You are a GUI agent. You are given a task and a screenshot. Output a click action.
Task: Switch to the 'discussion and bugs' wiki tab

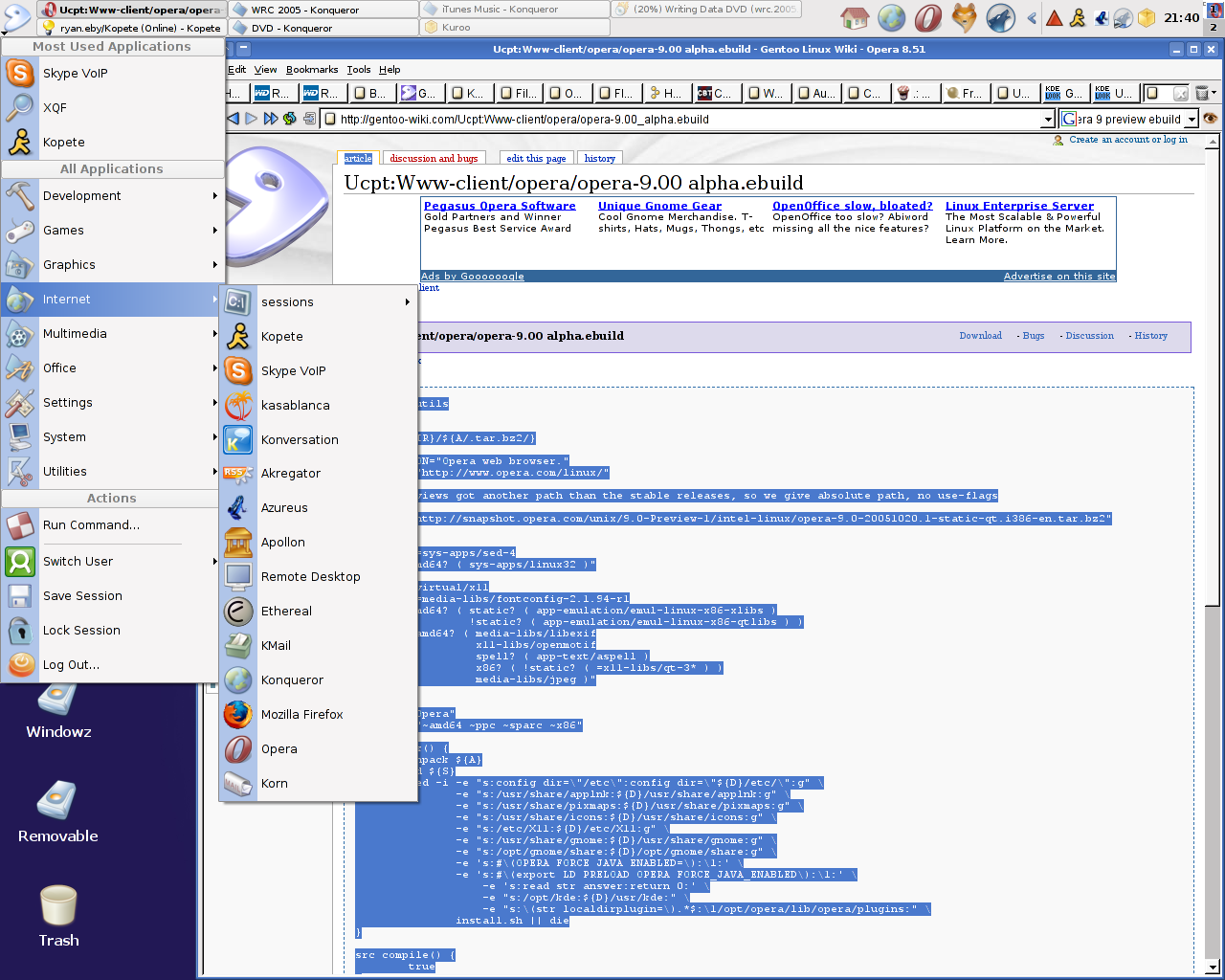click(x=434, y=158)
